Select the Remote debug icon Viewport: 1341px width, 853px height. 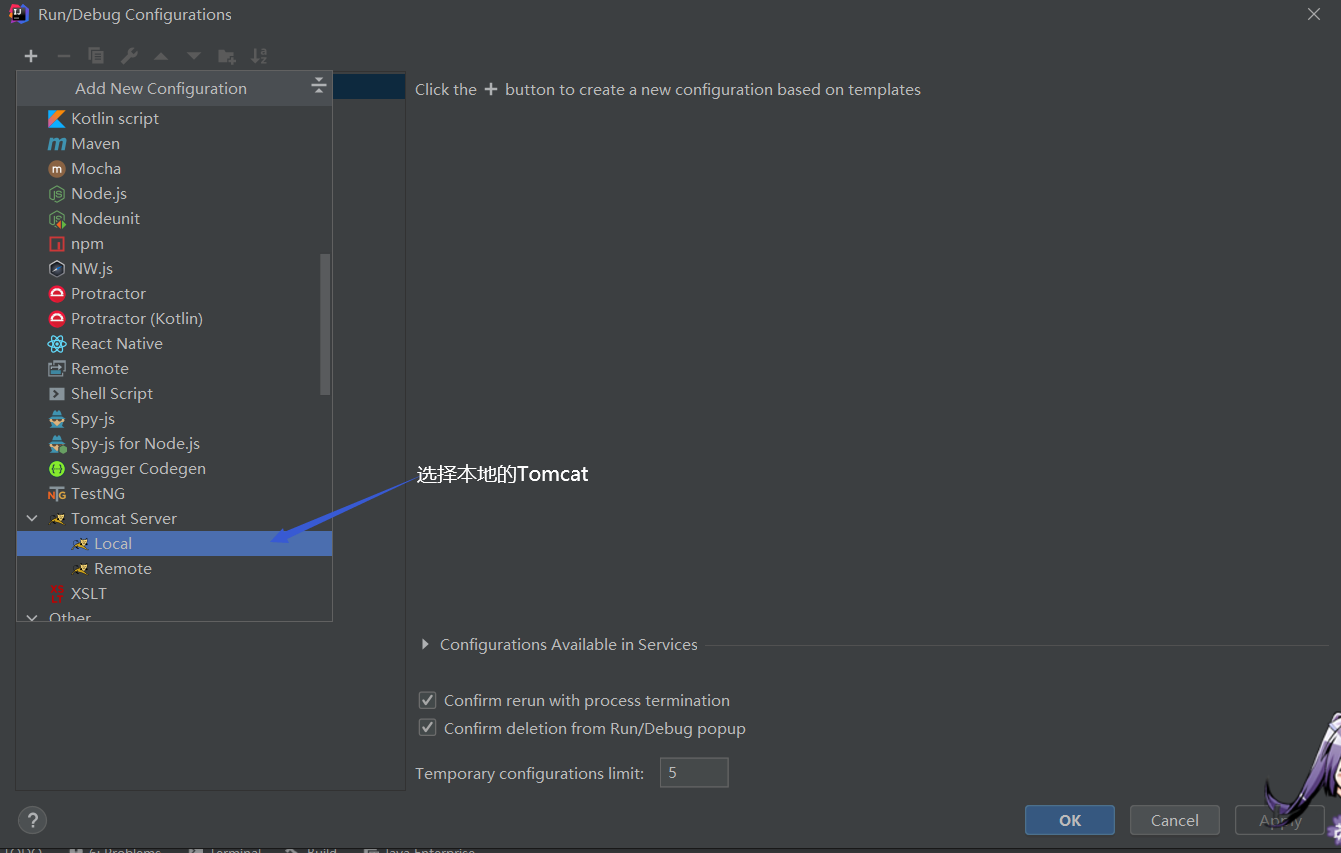coord(57,369)
